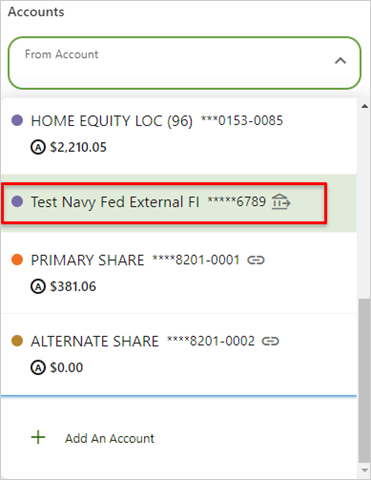Image resolution: width=371 pixels, height=480 pixels.
Task: Choose Test Navy Fed External FI account
Action: [x=179, y=203]
